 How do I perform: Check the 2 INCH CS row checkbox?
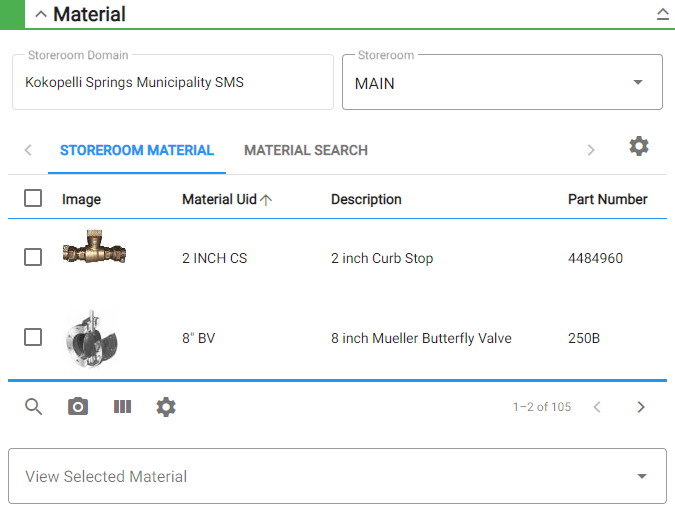(33, 258)
